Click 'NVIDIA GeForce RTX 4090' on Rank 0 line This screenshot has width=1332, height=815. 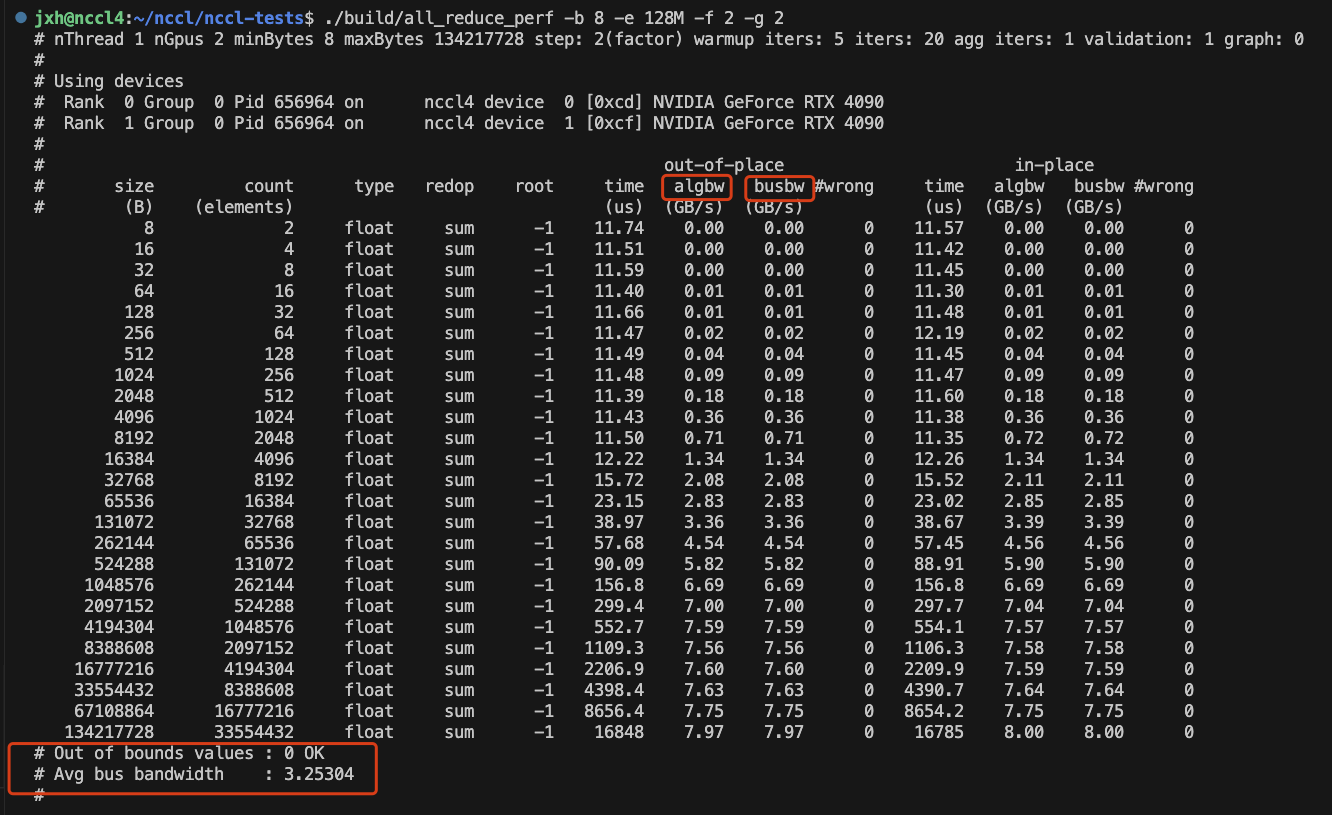pyautogui.click(x=768, y=102)
